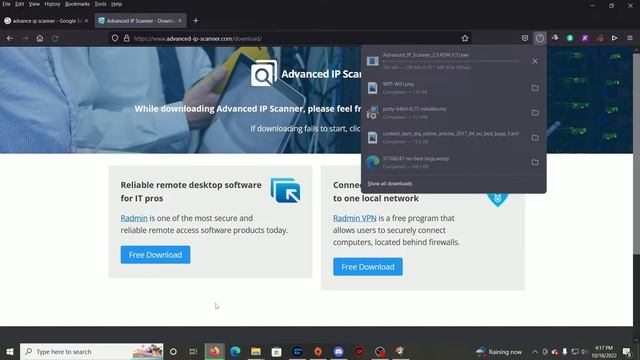This screenshot has height=360, width=640.
Task: Click the taskbar clock showing 4:17 PM
Action: pyautogui.click(x=604, y=351)
